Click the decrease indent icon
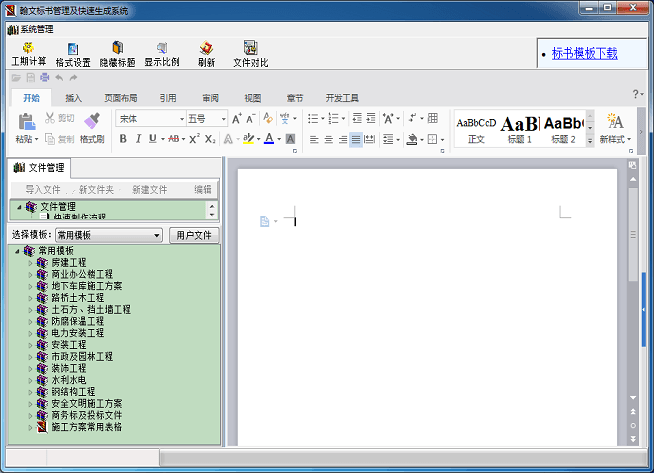 point(357,118)
